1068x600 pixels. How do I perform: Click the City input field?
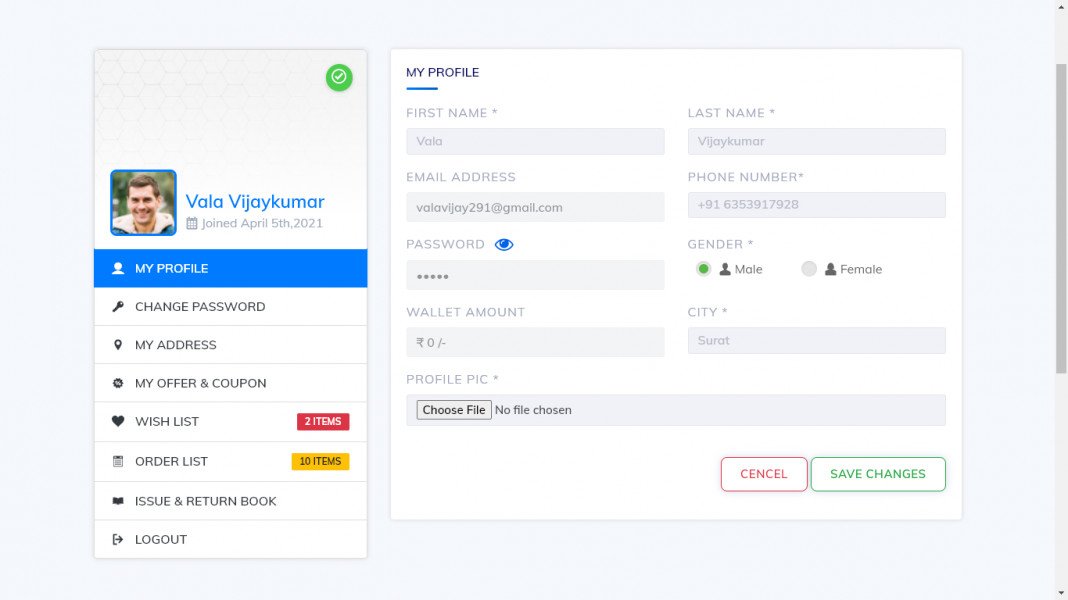817,341
